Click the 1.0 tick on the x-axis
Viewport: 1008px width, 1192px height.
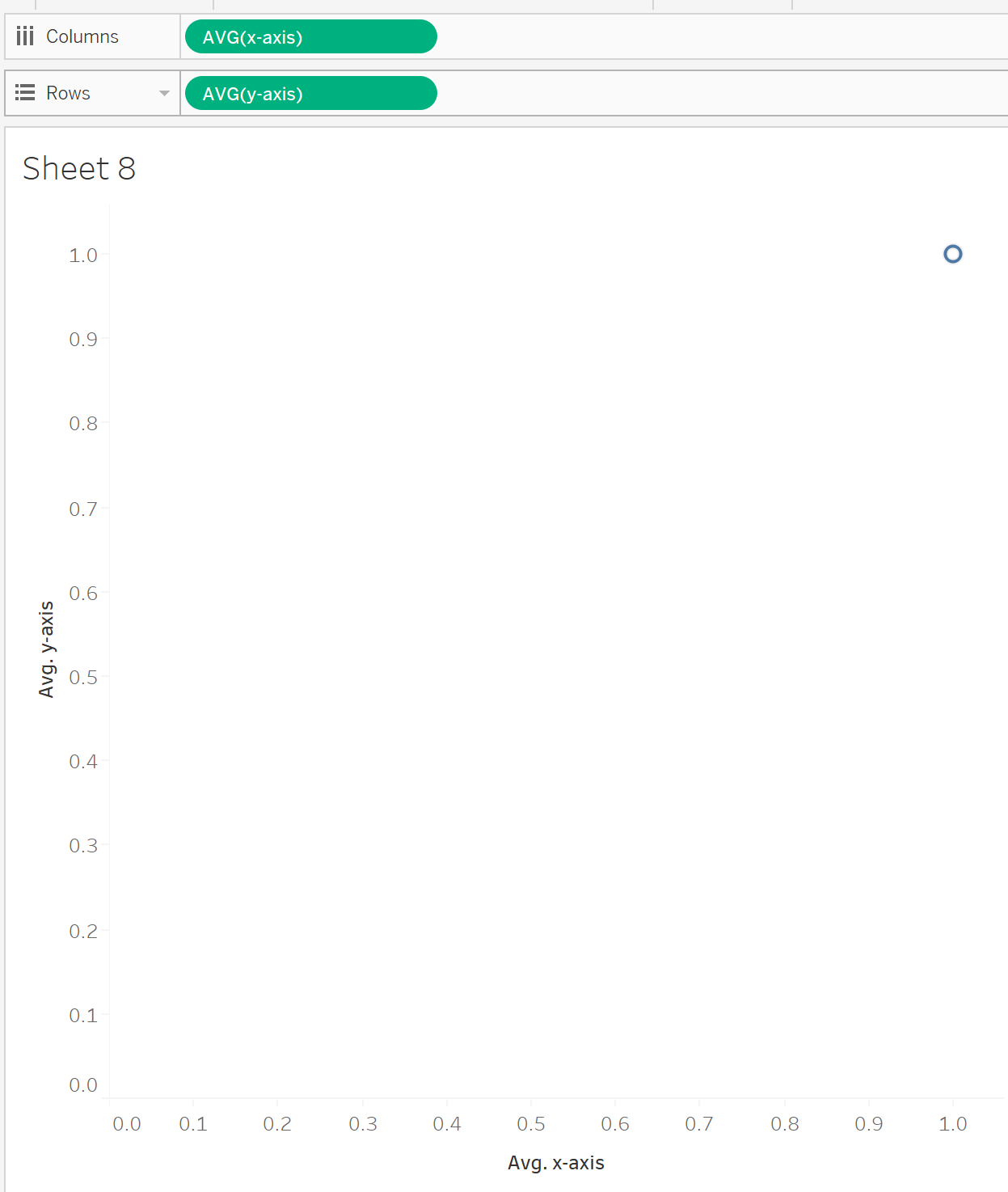[953, 1123]
